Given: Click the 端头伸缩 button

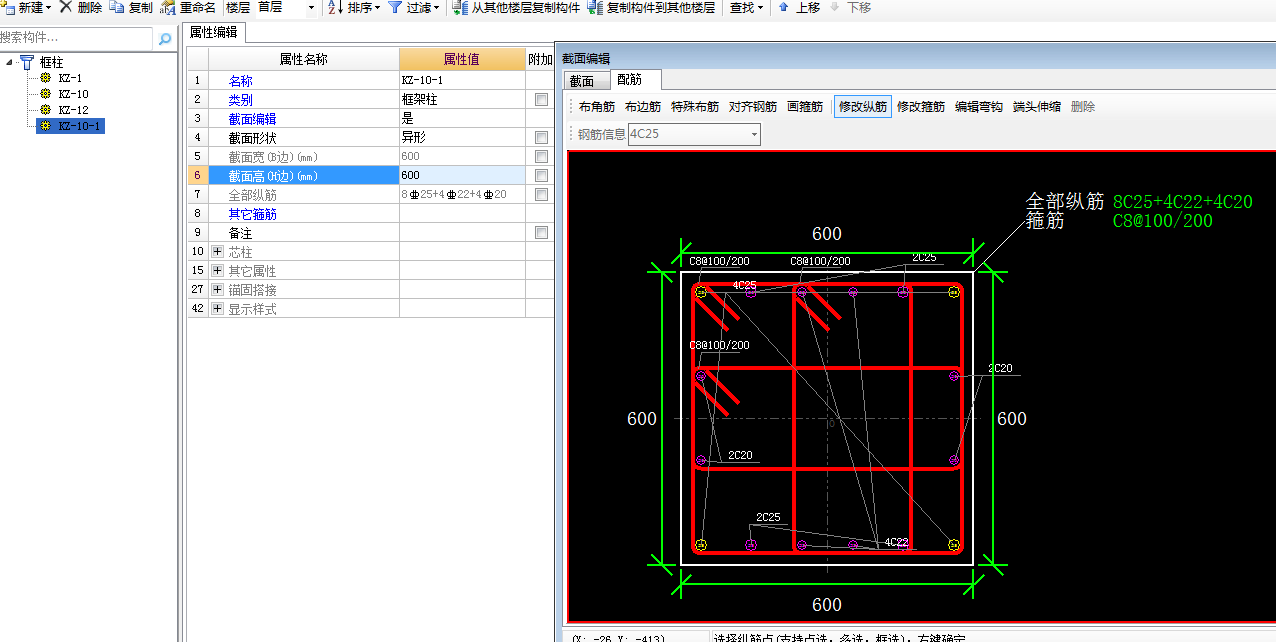Looking at the screenshot, I should tap(1037, 107).
